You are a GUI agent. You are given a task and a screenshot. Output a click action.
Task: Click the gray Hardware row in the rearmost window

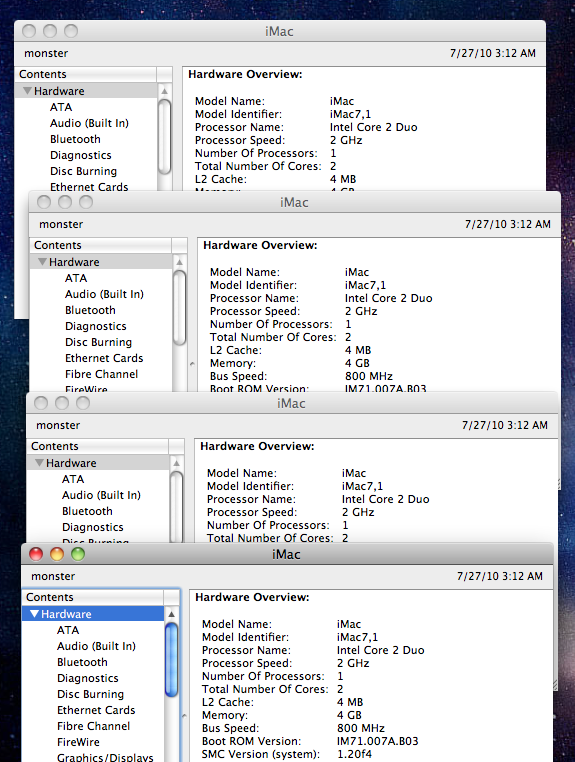(x=86, y=91)
